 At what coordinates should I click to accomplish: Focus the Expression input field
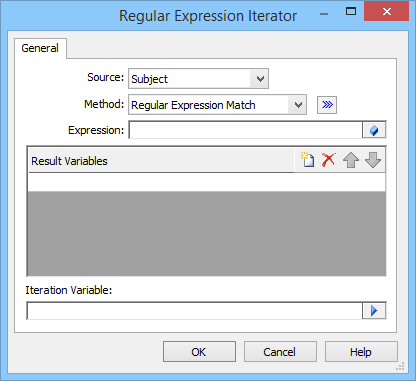(x=246, y=130)
